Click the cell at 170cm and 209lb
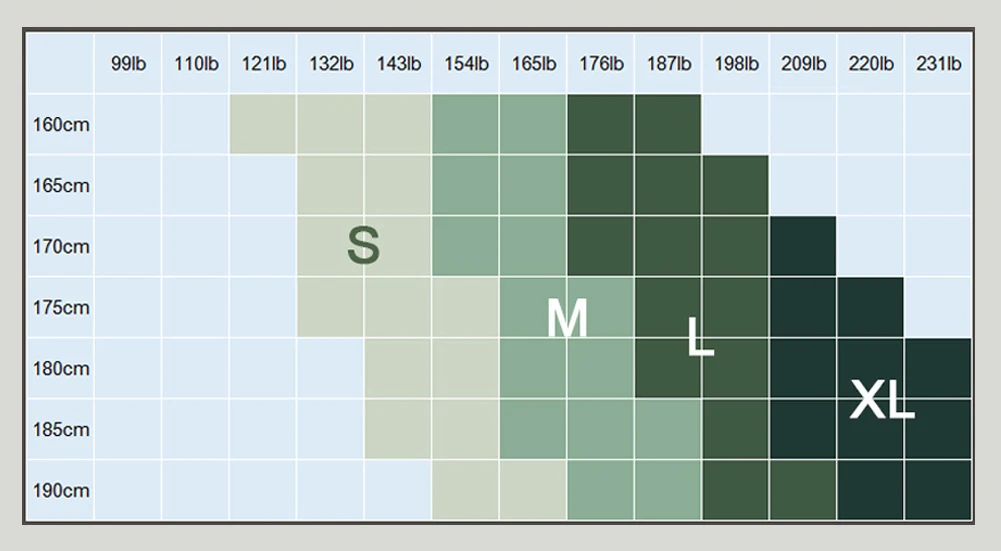The height and width of the screenshot is (551, 1001). [x=804, y=247]
